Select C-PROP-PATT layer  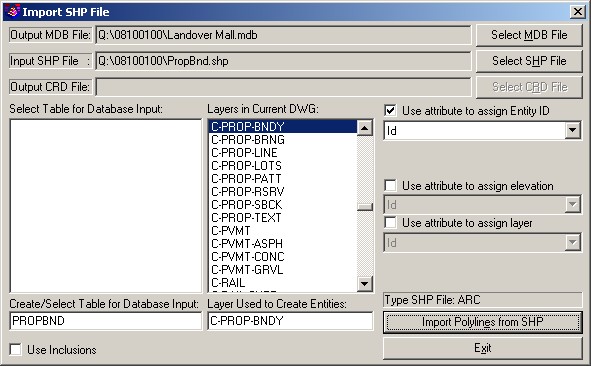(283, 179)
